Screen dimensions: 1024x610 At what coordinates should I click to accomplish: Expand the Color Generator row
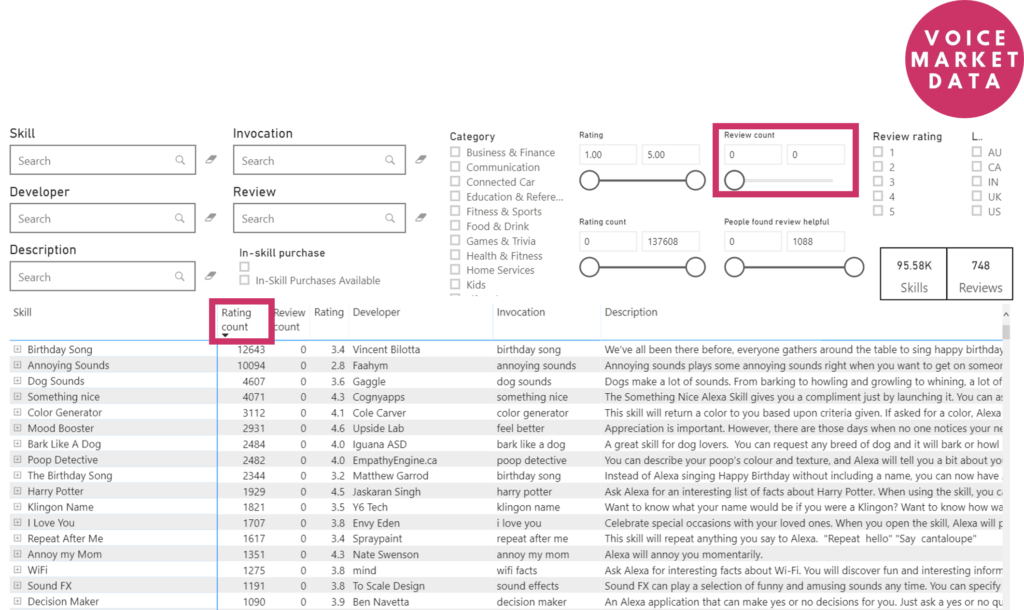pyautogui.click(x=18, y=412)
